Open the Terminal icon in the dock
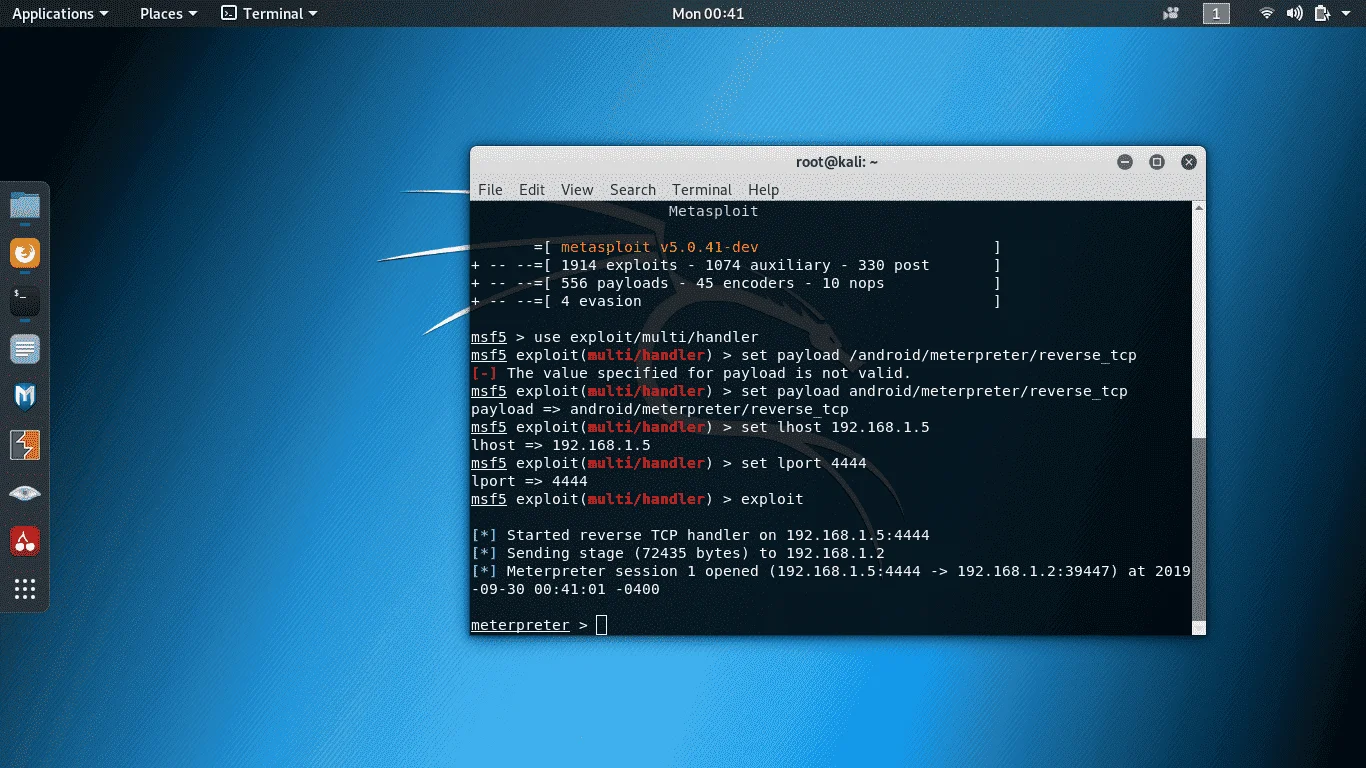This screenshot has width=1366, height=768. click(25, 301)
